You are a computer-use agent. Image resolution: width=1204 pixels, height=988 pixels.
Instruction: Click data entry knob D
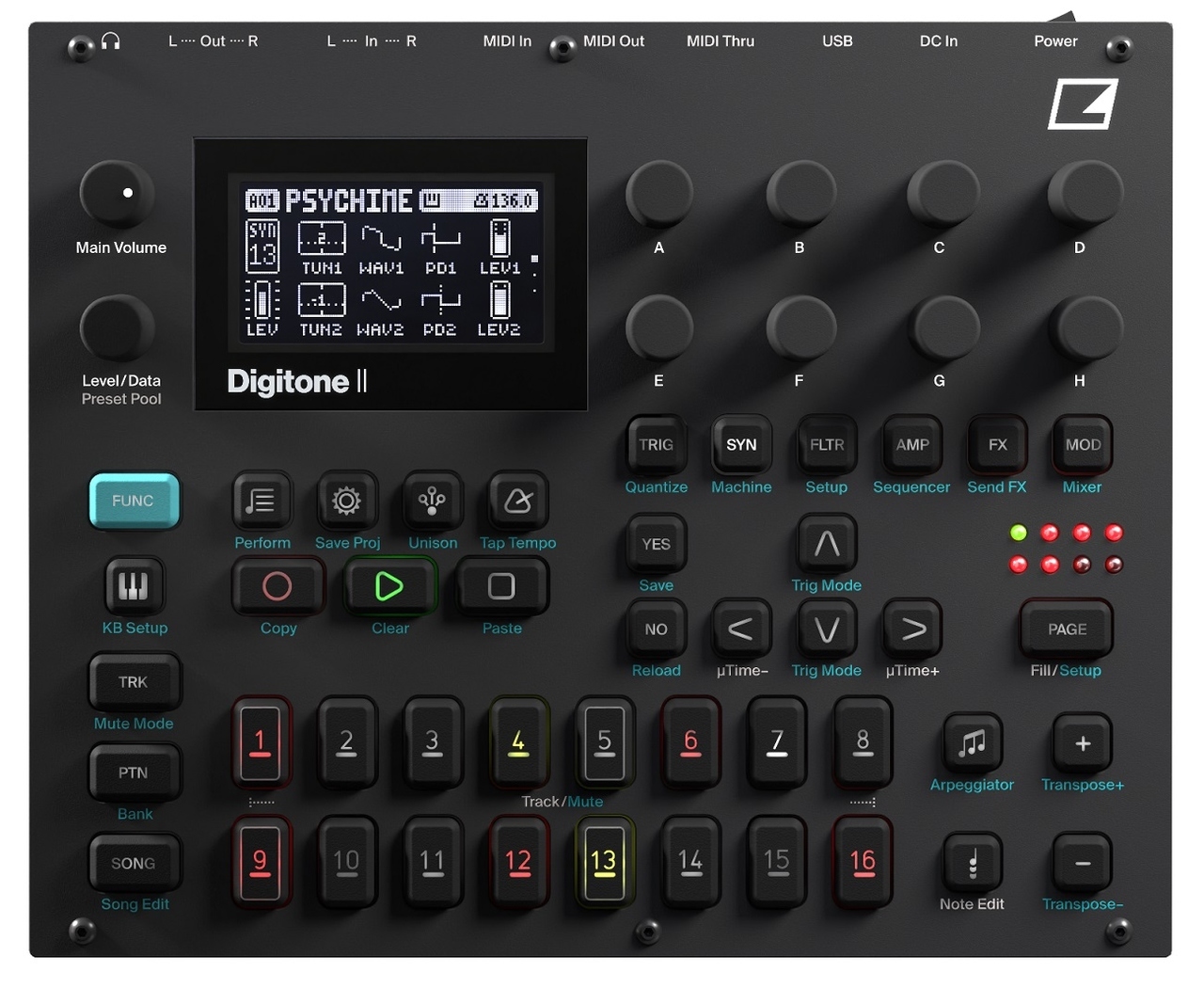[1084, 194]
